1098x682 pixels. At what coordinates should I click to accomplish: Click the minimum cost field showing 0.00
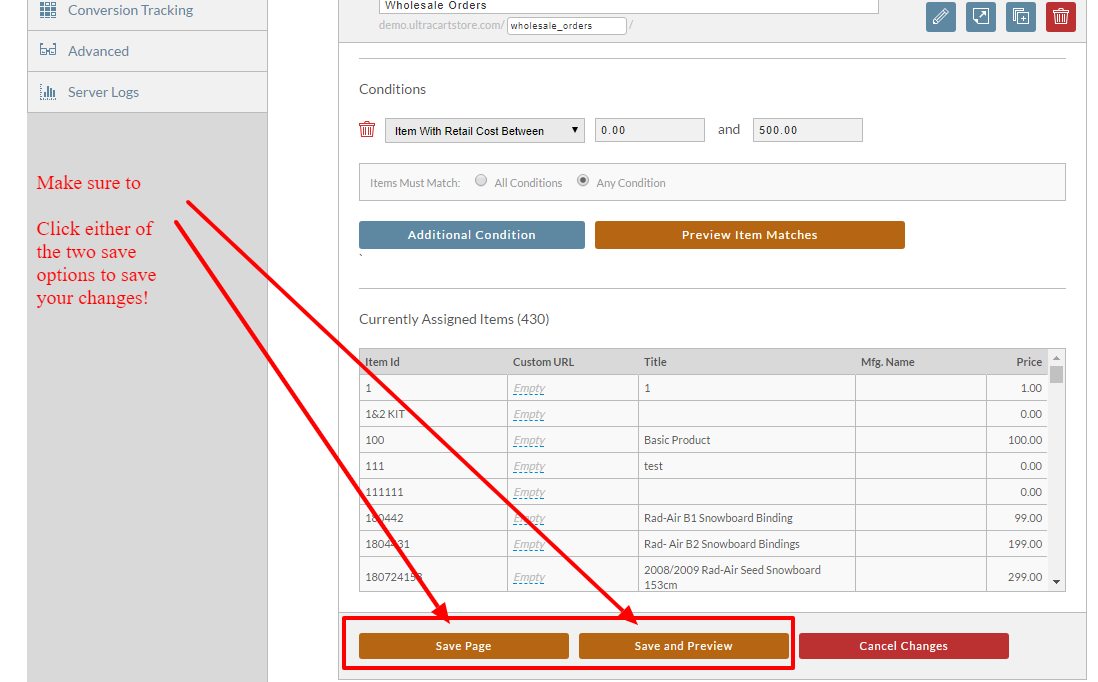(x=650, y=130)
